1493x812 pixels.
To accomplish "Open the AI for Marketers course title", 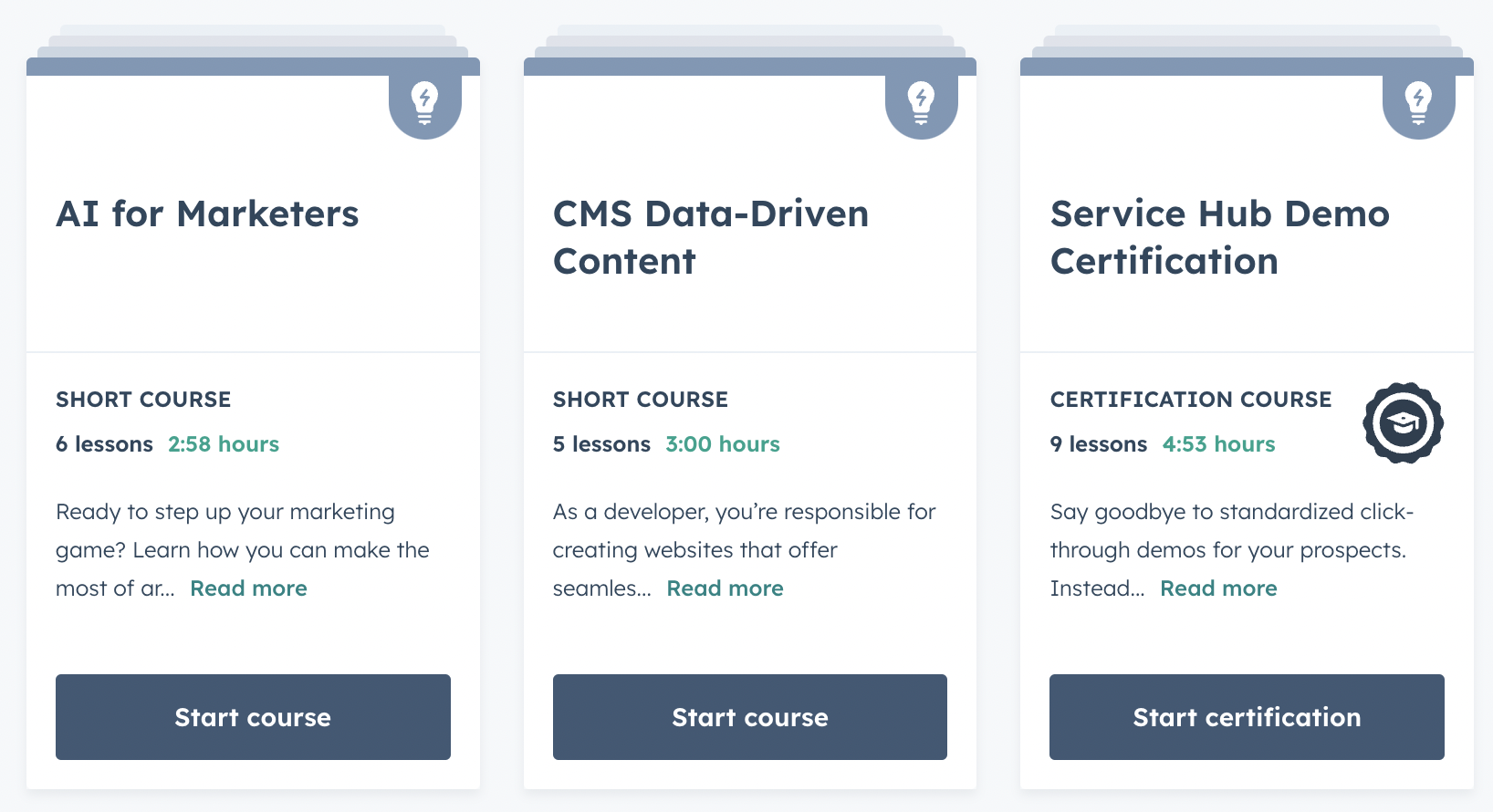I will coord(207,214).
